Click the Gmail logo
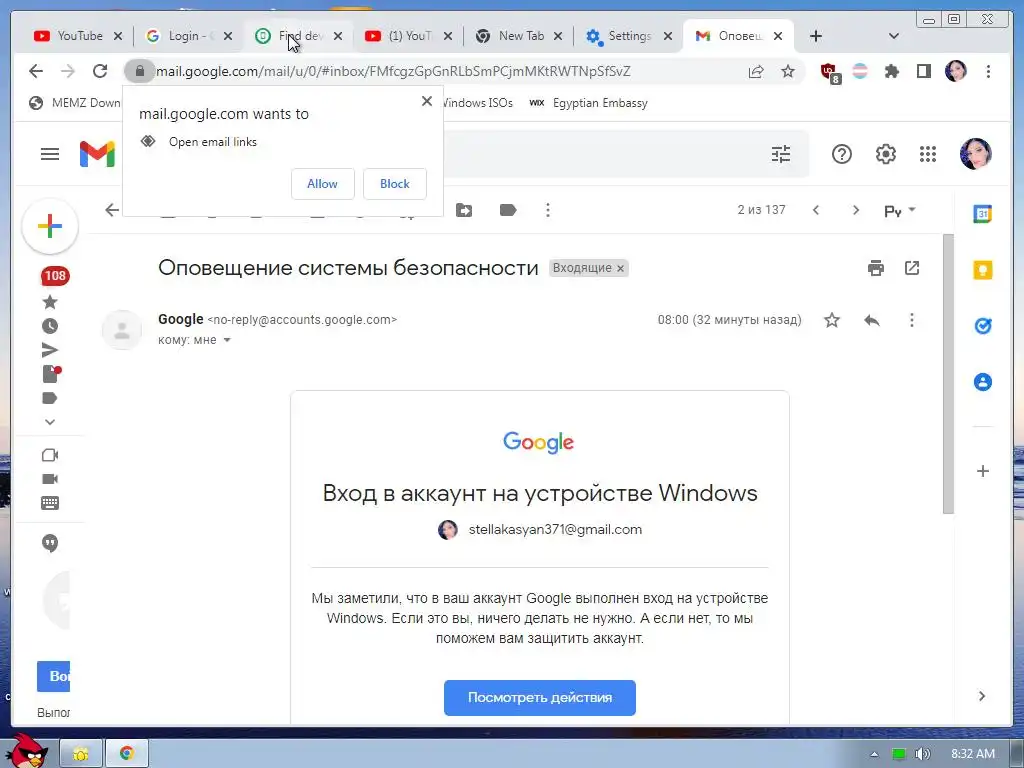This screenshot has height=768, width=1024. (x=97, y=154)
